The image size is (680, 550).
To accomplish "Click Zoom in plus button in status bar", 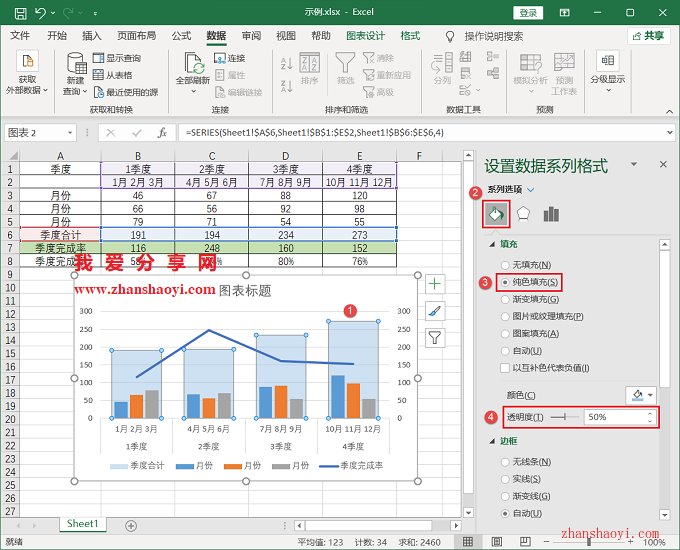I will (x=630, y=542).
